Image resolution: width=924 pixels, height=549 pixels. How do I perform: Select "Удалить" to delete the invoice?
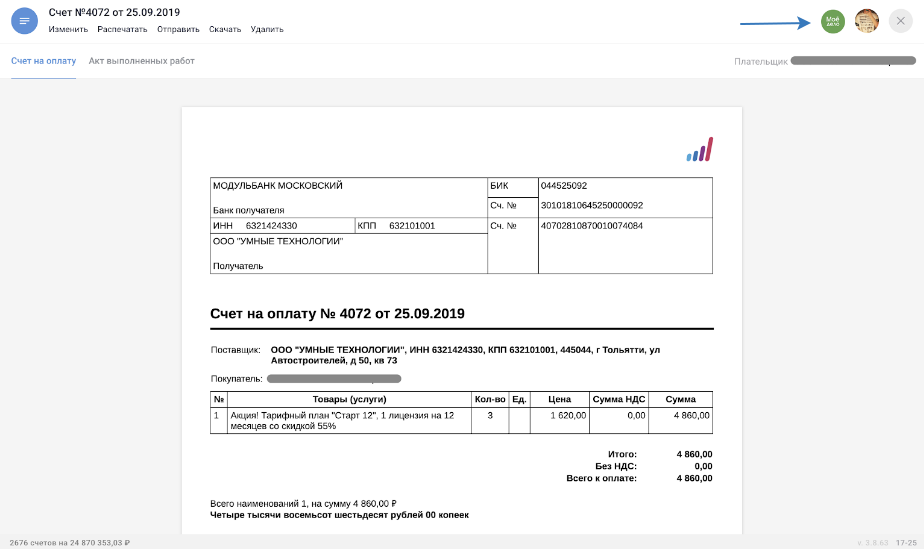point(267,29)
